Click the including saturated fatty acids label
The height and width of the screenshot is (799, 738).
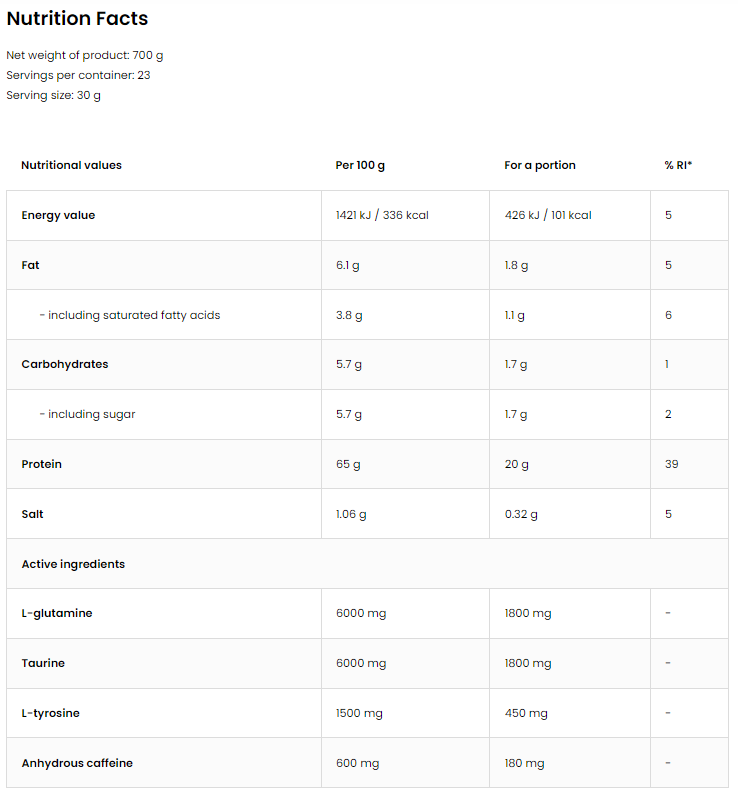pyautogui.click(x=130, y=315)
